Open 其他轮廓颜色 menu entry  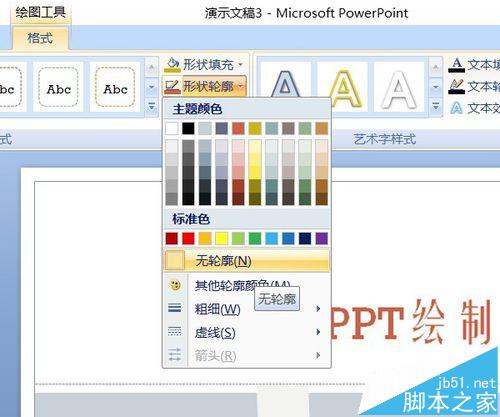click(247, 285)
